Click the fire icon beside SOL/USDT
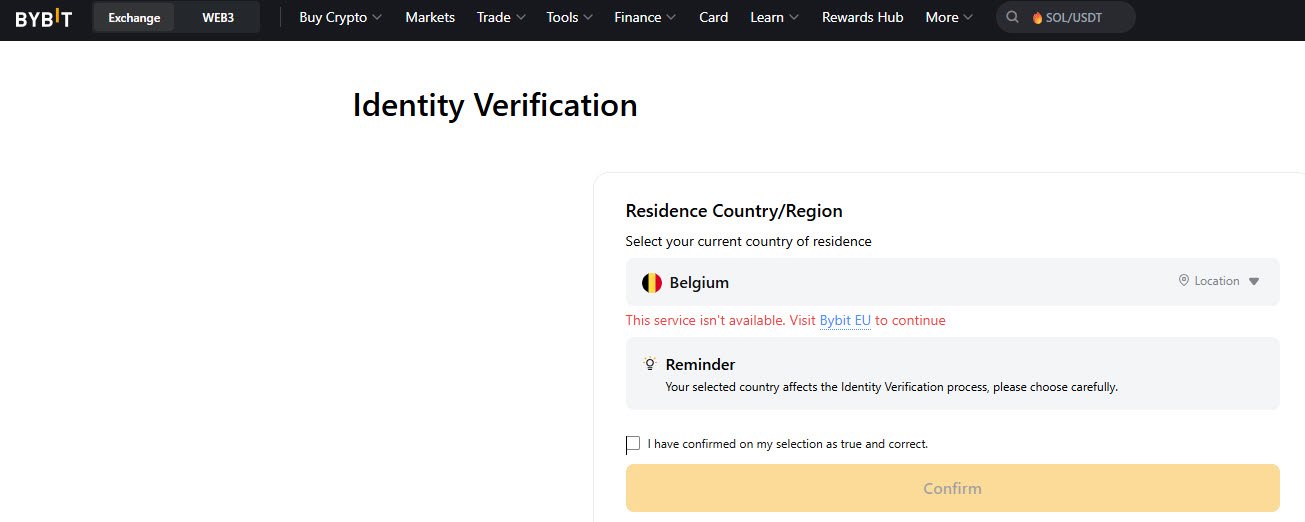The width and height of the screenshot is (1305, 522). (1037, 18)
